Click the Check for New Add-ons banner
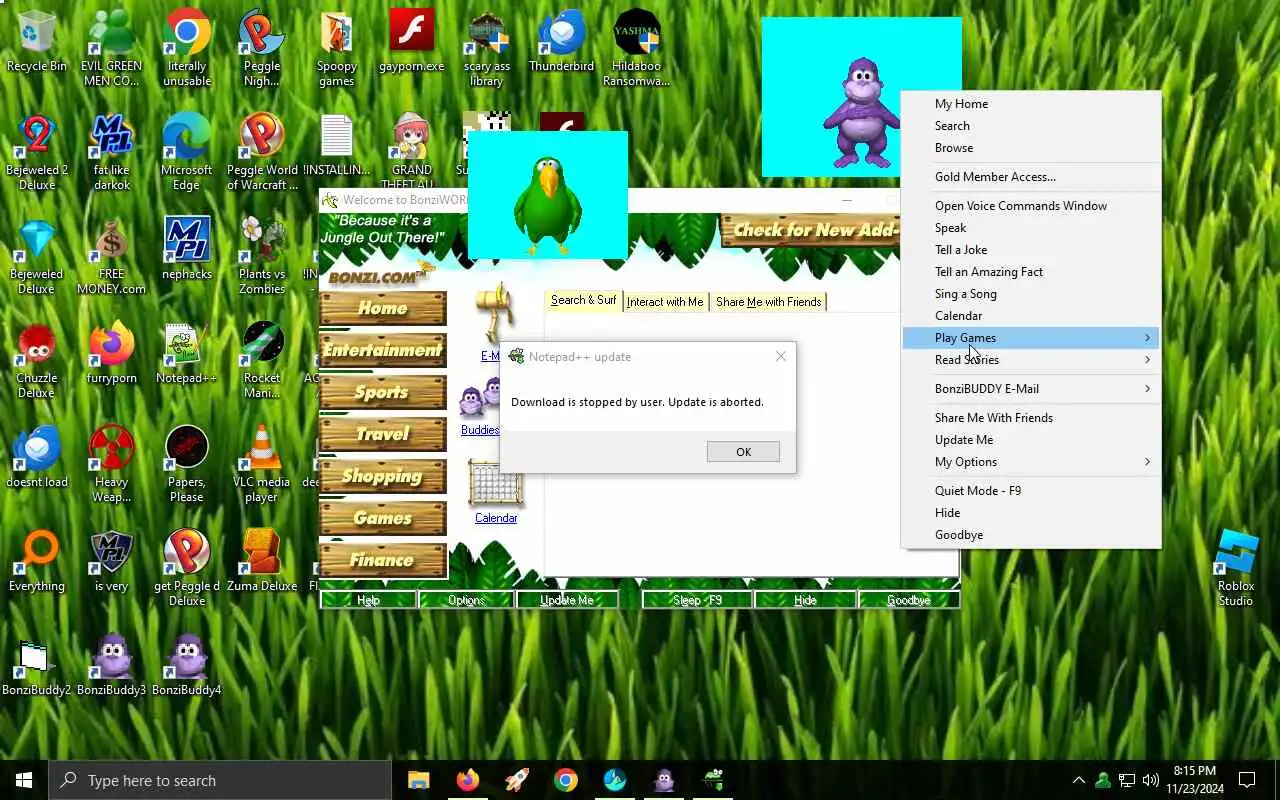 [812, 231]
